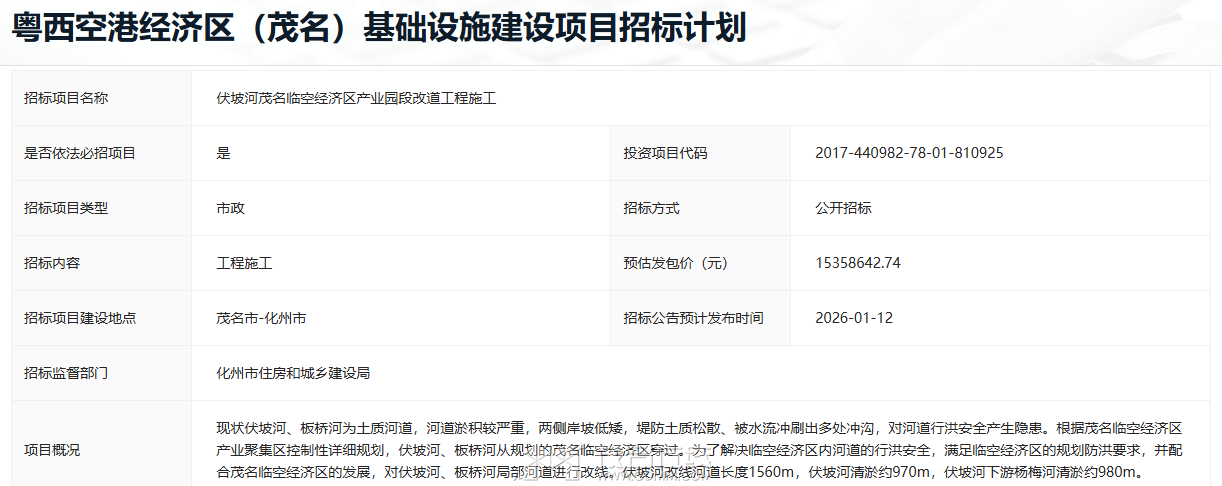Click the 投资项目代码 label
The width and height of the screenshot is (1222, 486).
click(x=665, y=153)
